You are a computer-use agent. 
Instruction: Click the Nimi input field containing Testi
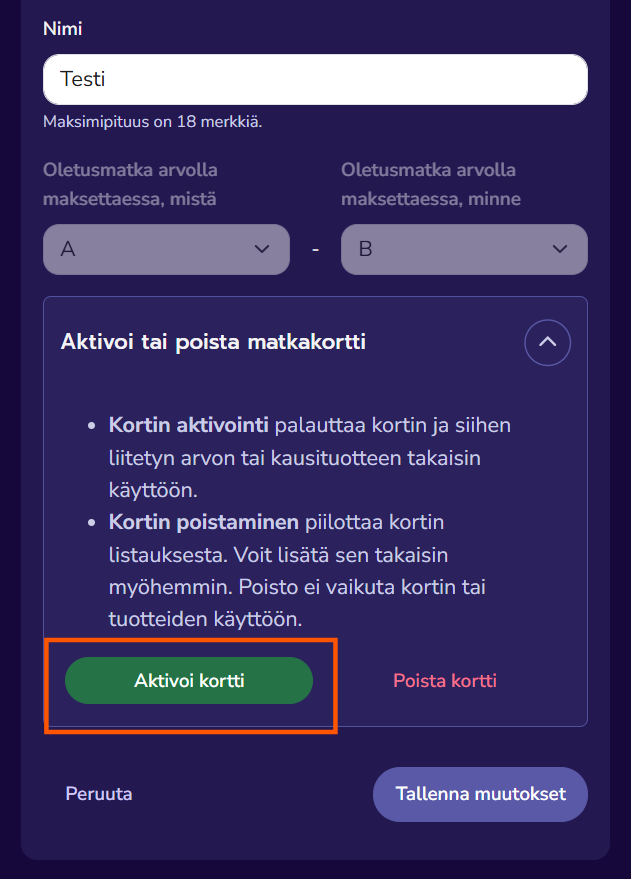(x=315, y=79)
